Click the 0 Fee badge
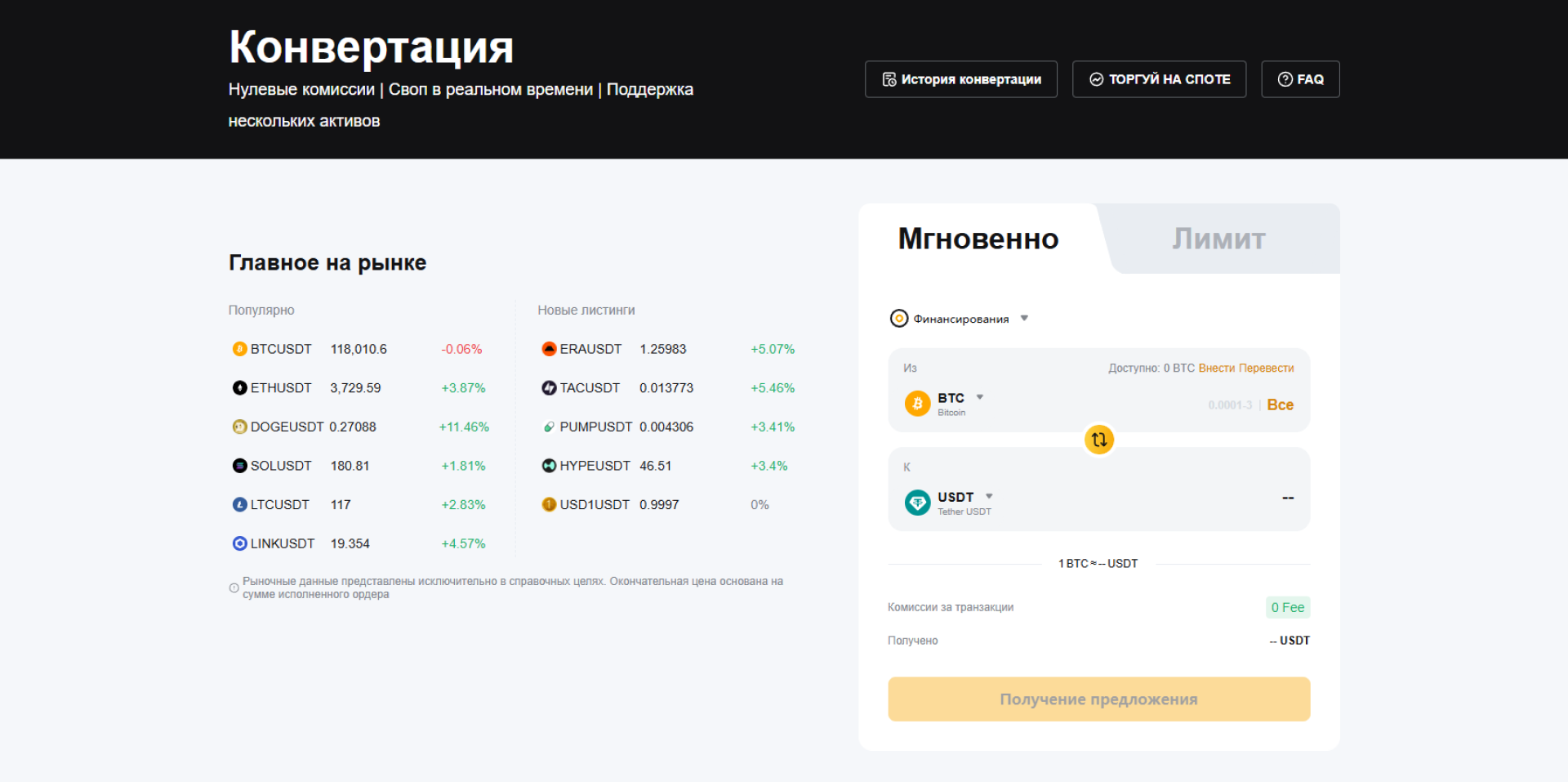 pos(1288,607)
